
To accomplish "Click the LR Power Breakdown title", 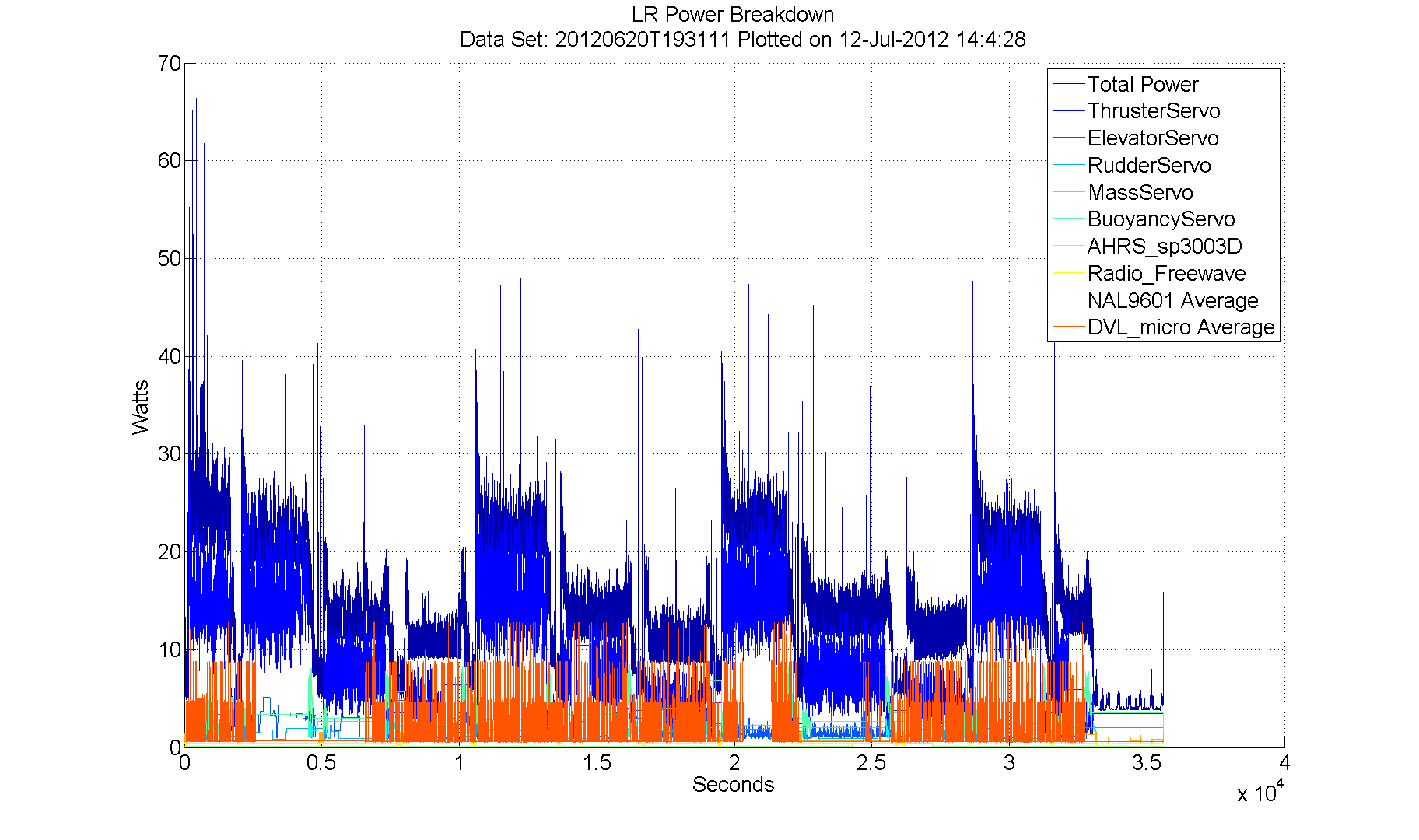I will [732, 15].
